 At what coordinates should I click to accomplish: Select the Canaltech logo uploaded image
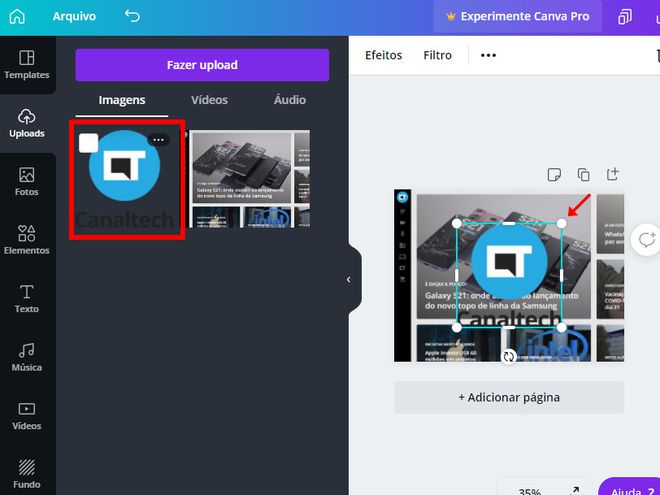[125, 179]
